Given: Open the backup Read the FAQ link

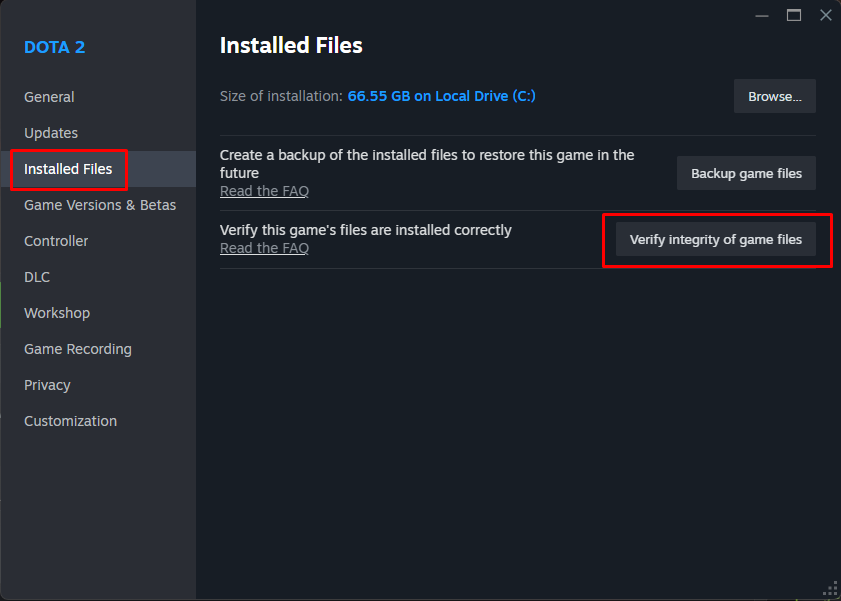Looking at the screenshot, I should [264, 190].
